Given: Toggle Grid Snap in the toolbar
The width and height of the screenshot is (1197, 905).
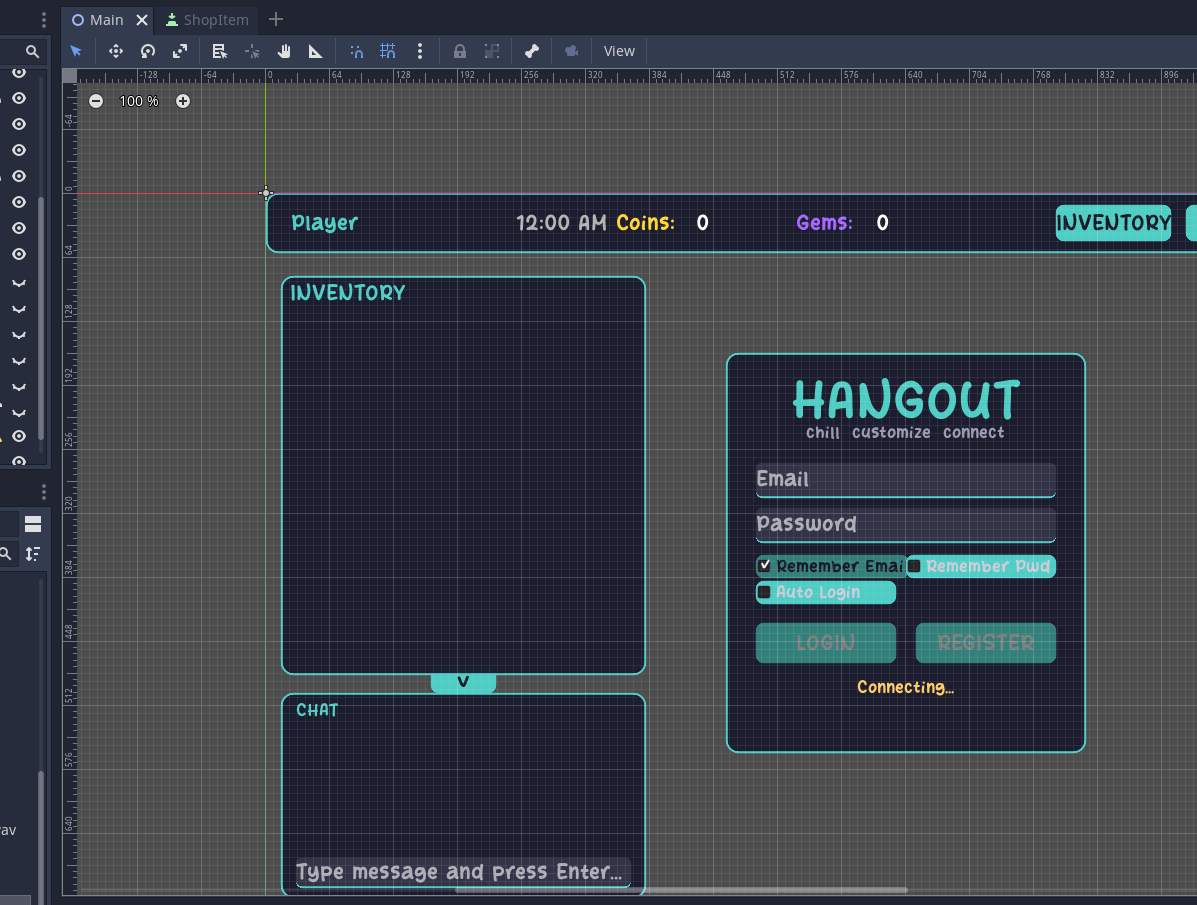Looking at the screenshot, I should (388, 51).
